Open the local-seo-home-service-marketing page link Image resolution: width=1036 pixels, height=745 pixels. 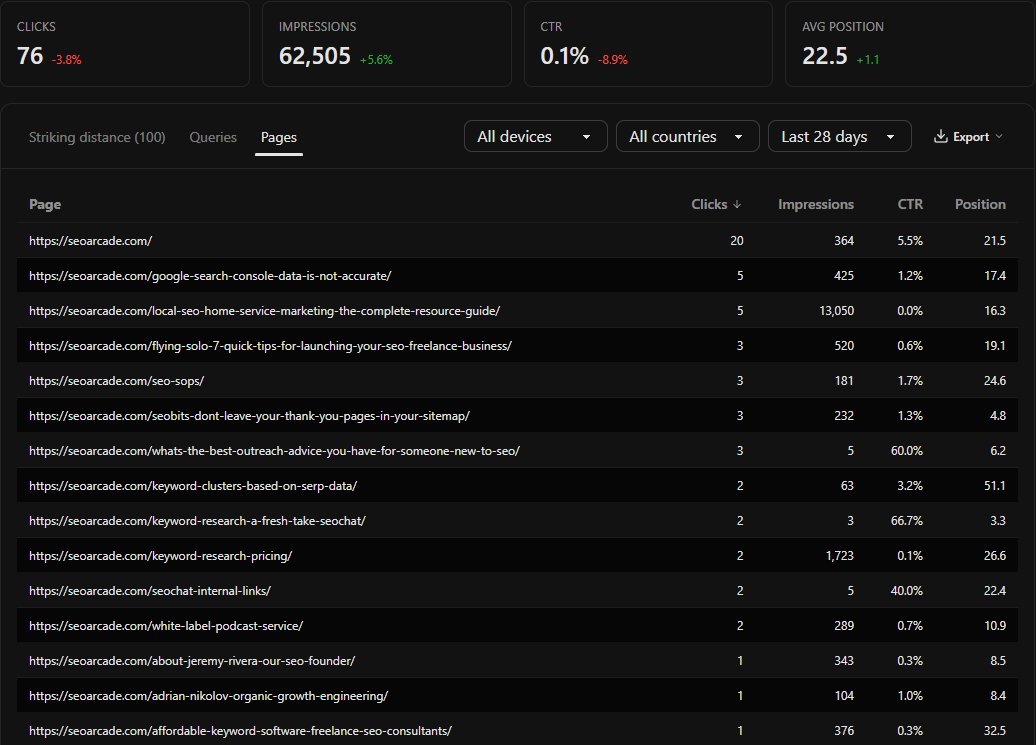click(264, 311)
